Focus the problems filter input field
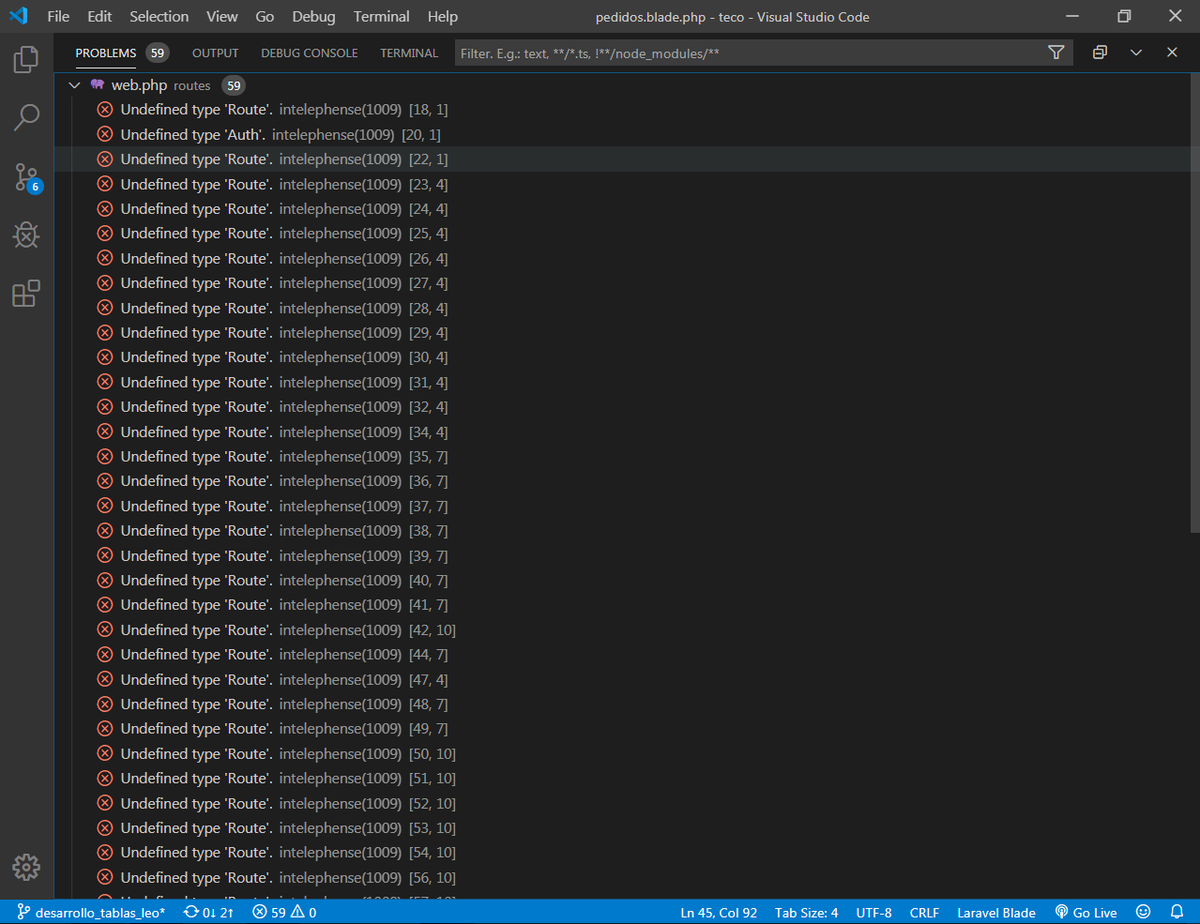1200x924 pixels. tap(750, 53)
